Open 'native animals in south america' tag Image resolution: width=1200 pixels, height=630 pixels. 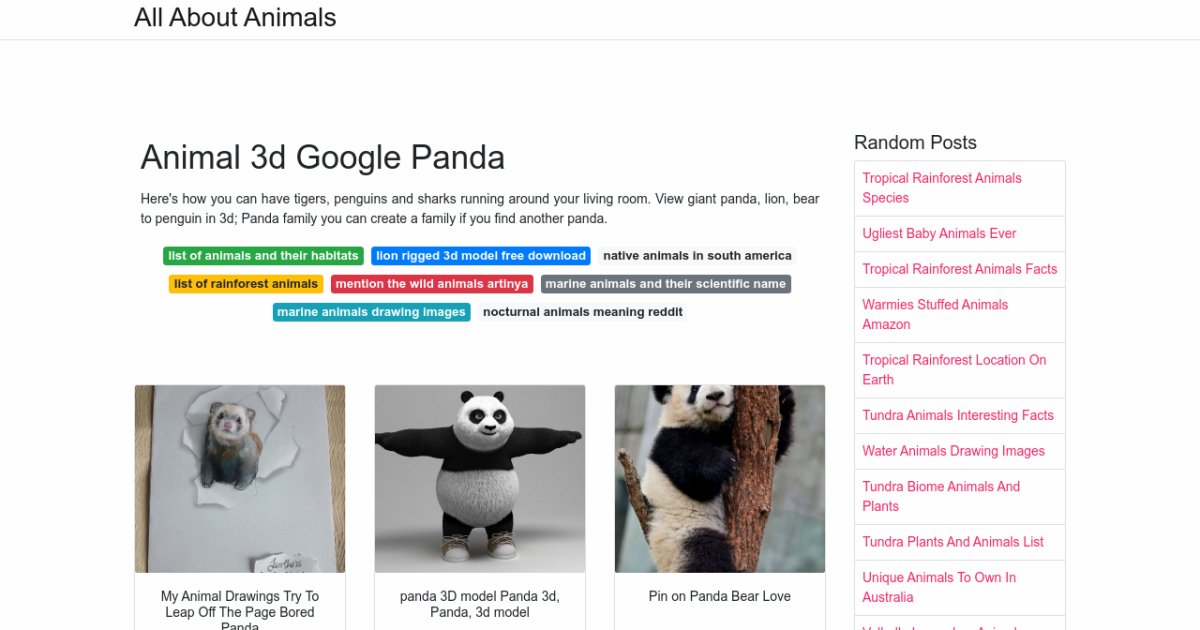[697, 256]
